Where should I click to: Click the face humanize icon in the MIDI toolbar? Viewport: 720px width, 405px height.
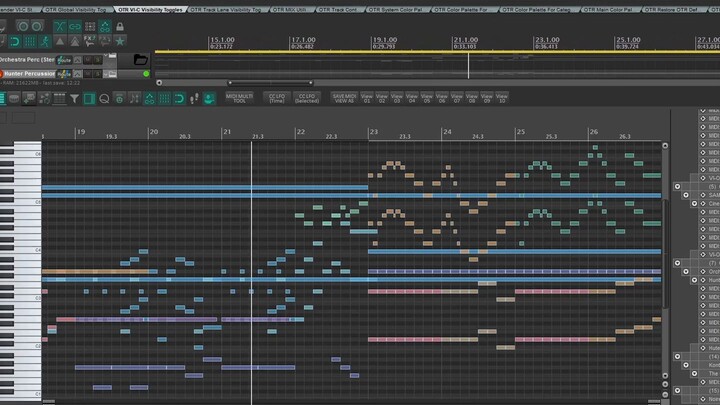click(119, 98)
